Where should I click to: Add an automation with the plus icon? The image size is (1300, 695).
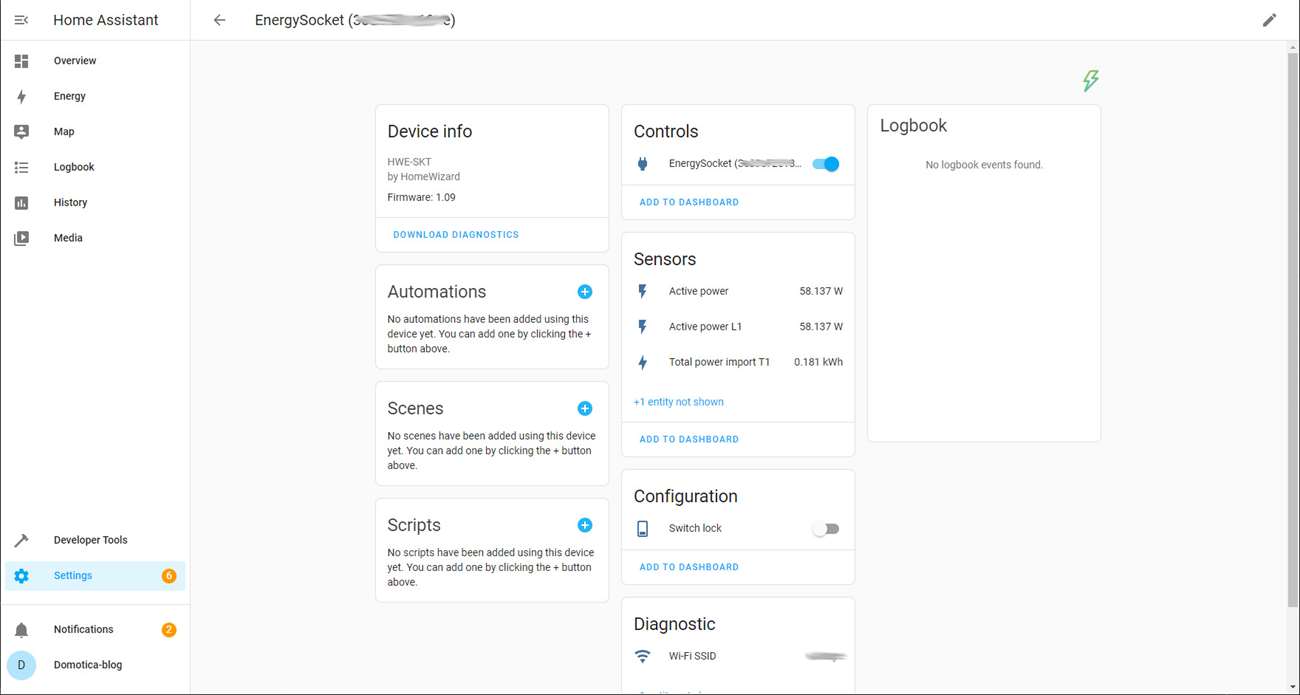coord(585,292)
